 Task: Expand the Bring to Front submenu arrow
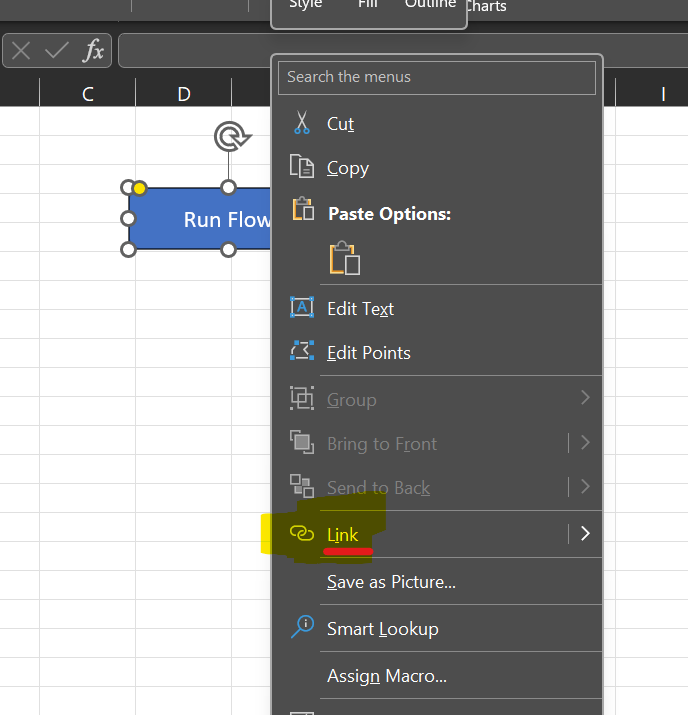click(x=585, y=443)
